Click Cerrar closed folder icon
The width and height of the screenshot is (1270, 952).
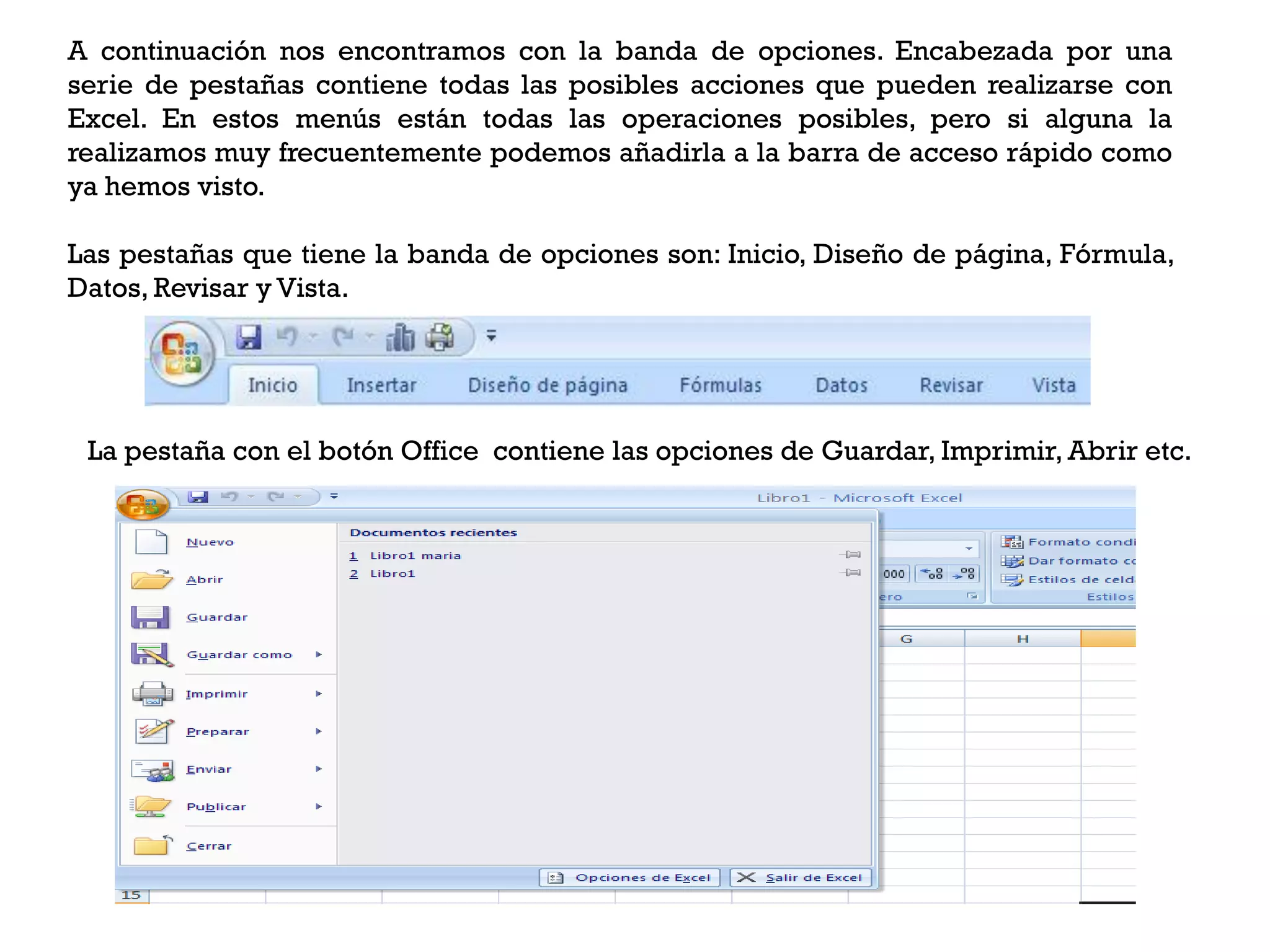153,845
